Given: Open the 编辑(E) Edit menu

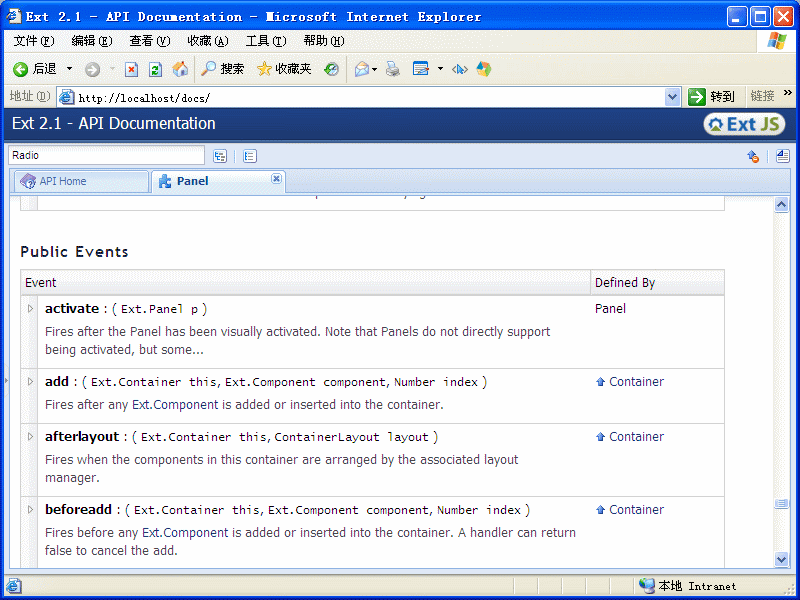Looking at the screenshot, I should tap(92, 41).
